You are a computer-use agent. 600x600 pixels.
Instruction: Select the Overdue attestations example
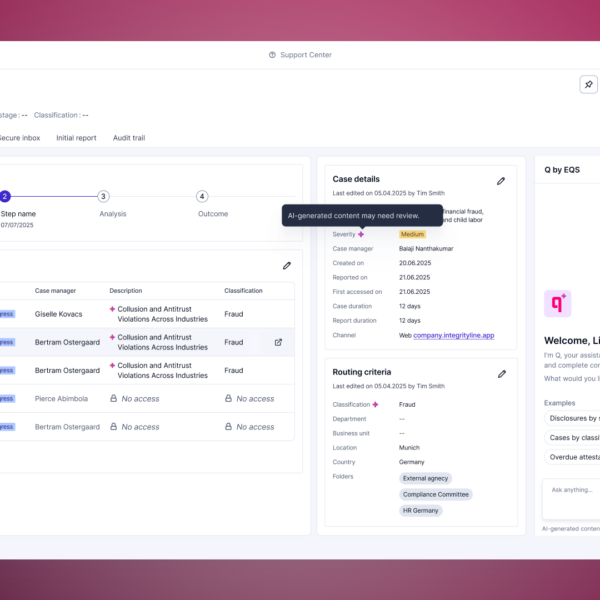pos(572,457)
